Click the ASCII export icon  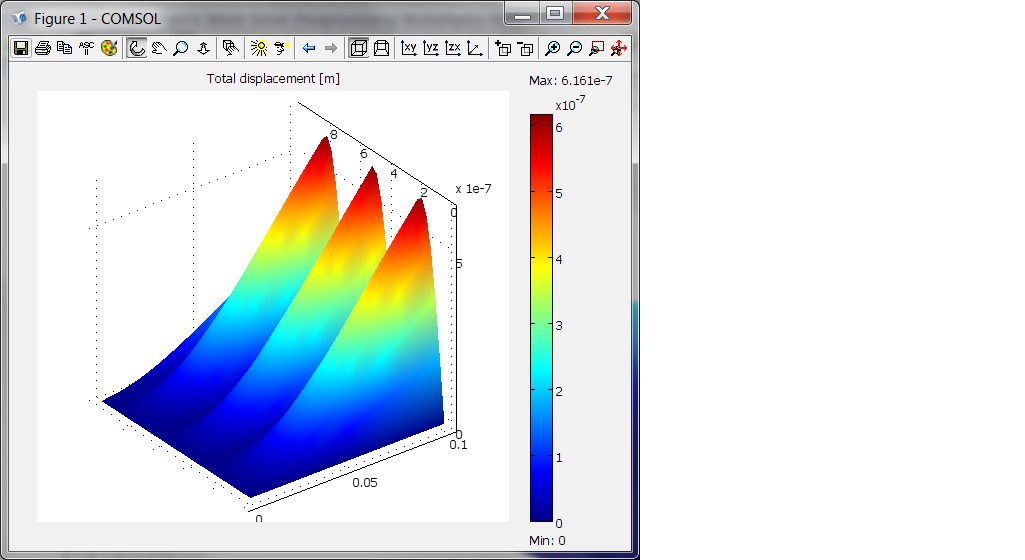(x=86, y=48)
